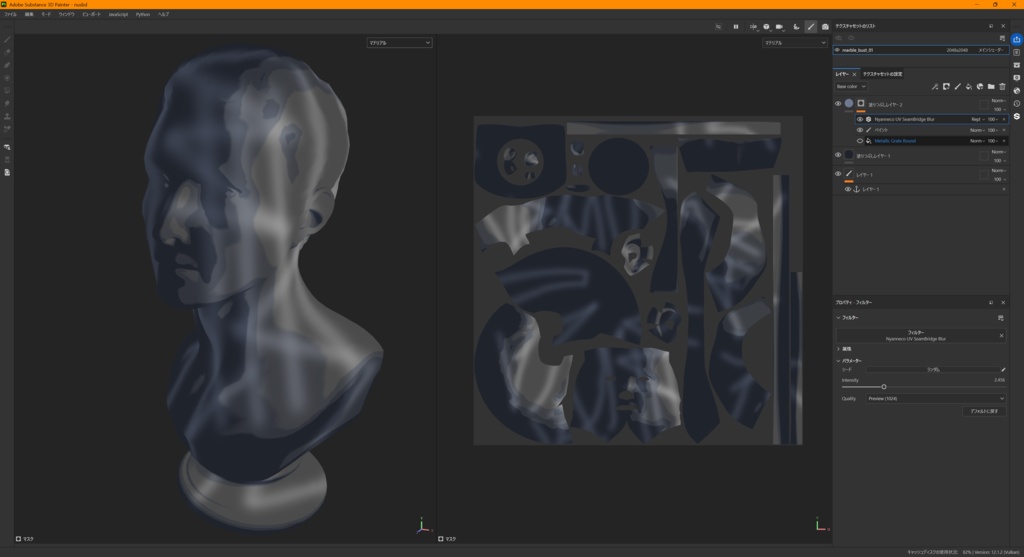Open the ファイル menu
Viewport: 1024px width, 557px height.
(10, 14)
